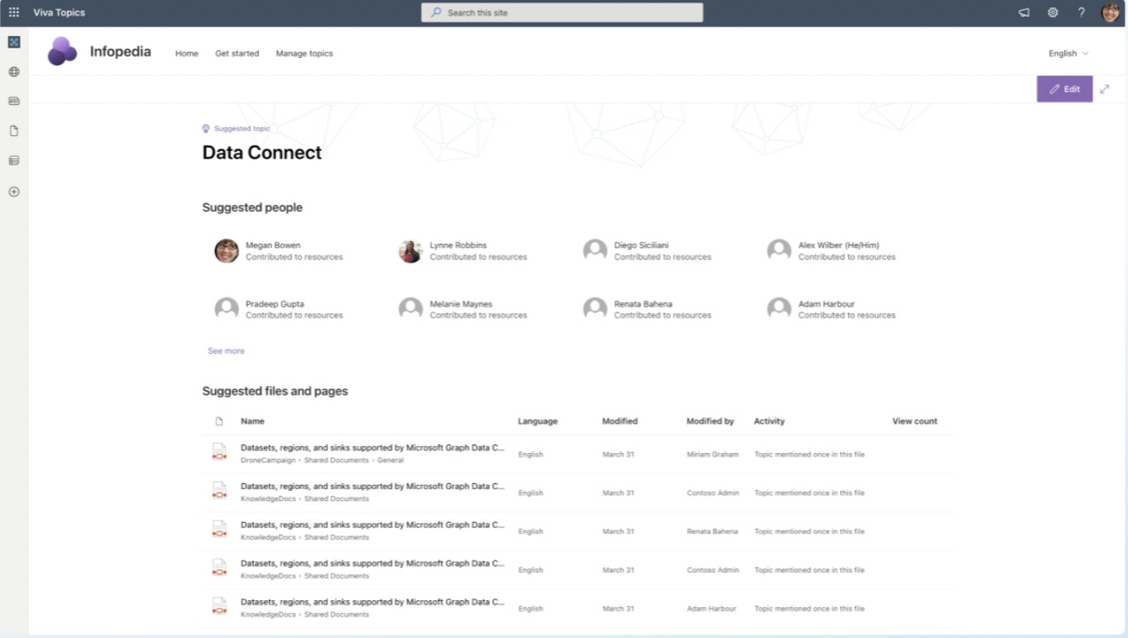
Task: Click the megaphone notifications icon
Action: [x=1024, y=13]
